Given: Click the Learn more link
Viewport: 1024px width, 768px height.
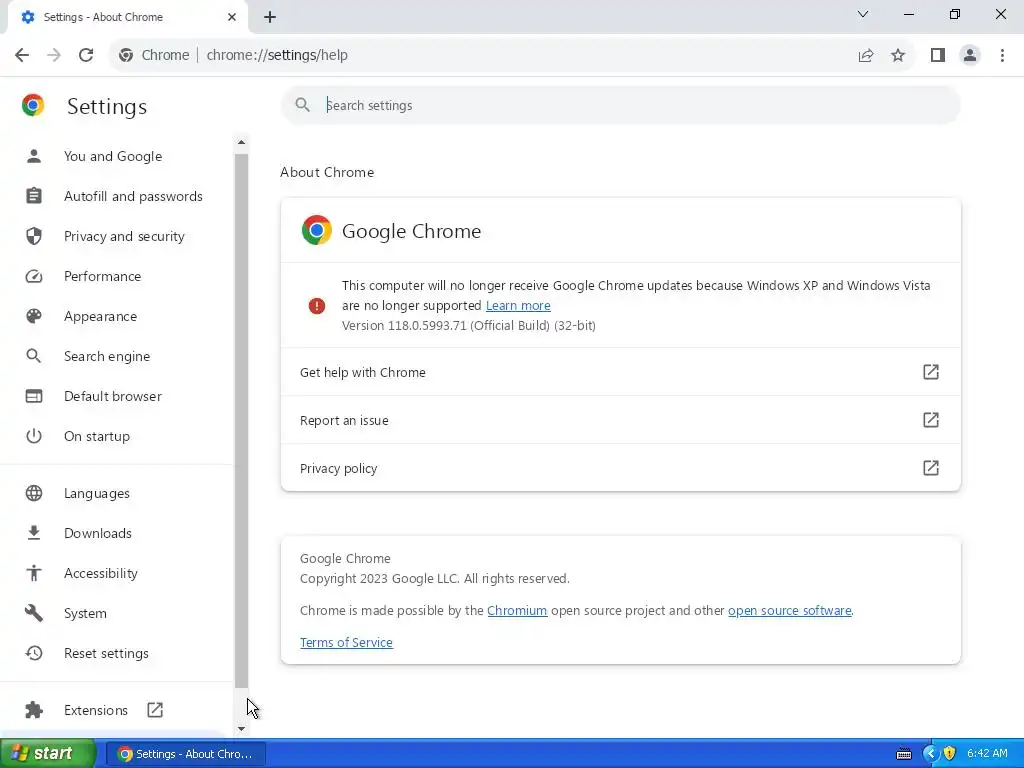Looking at the screenshot, I should pos(518,306).
